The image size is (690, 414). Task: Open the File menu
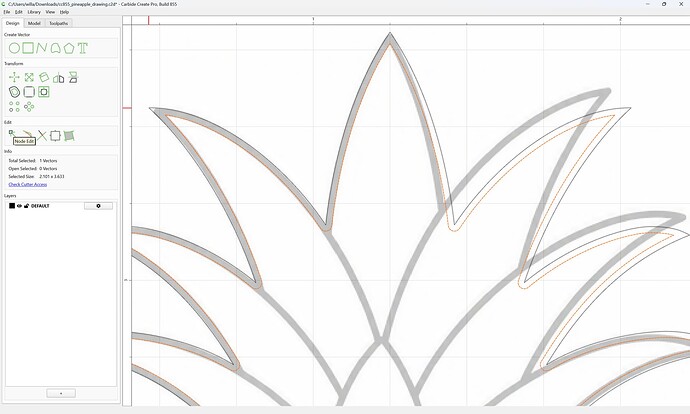tap(7, 12)
